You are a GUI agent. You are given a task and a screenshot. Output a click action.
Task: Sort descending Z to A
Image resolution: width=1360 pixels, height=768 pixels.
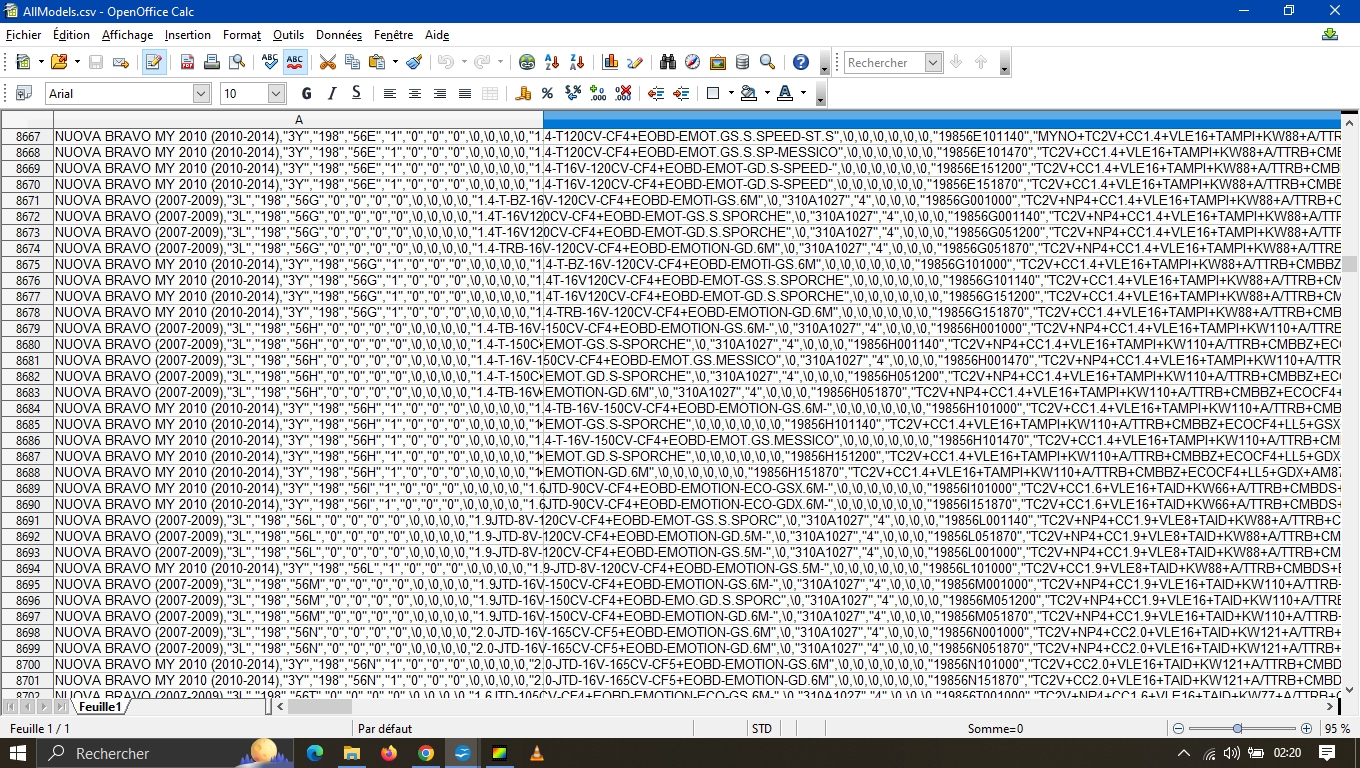[x=576, y=62]
